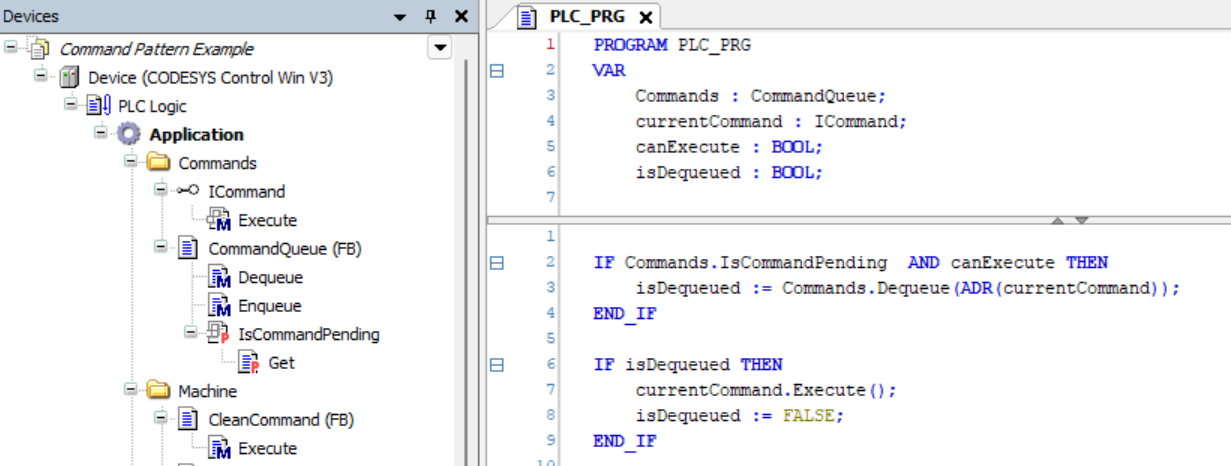Collapse the IsCommandPending property node
The height and width of the screenshot is (466, 1231).
(x=191, y=333)
